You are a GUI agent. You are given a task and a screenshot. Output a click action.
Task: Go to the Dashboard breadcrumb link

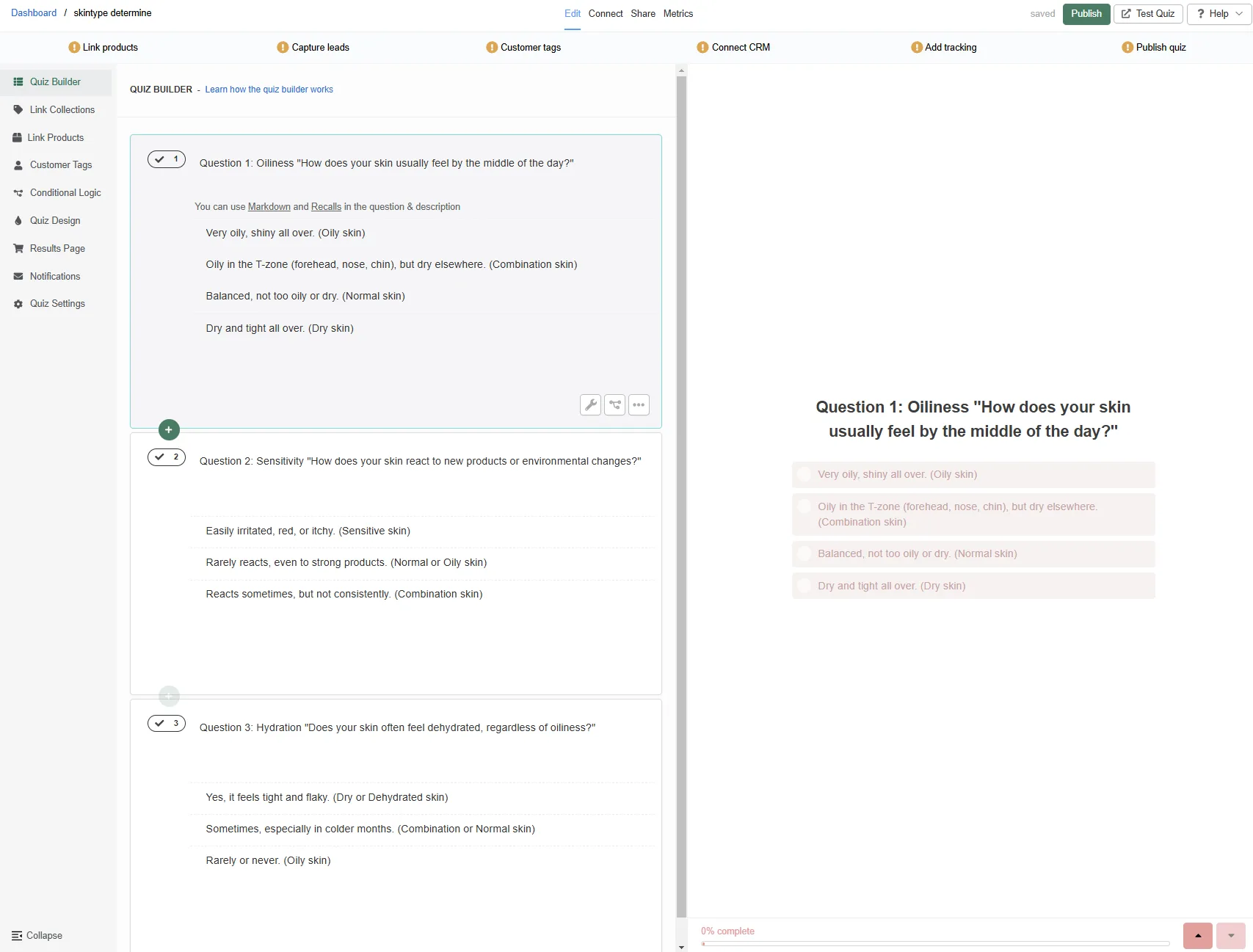(34, 13)
